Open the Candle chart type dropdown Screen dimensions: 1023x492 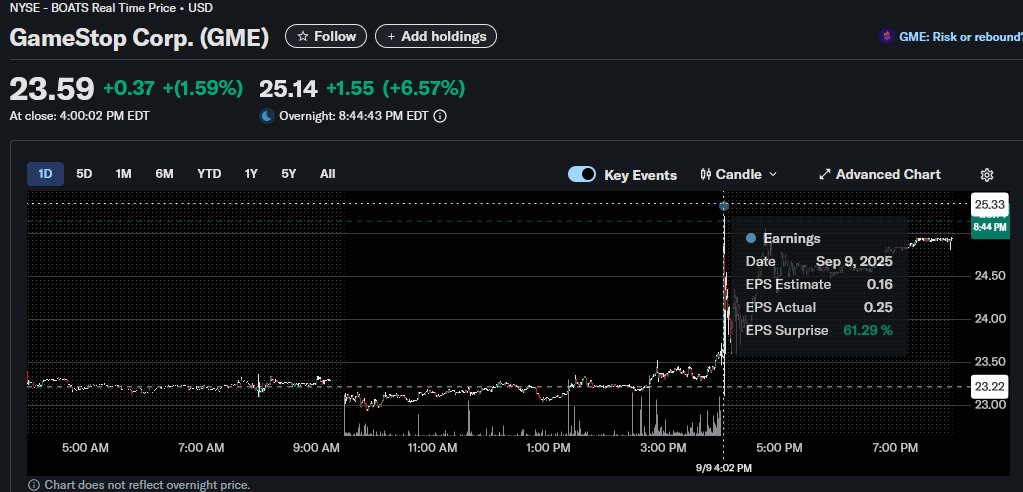[x=739, y=174]
